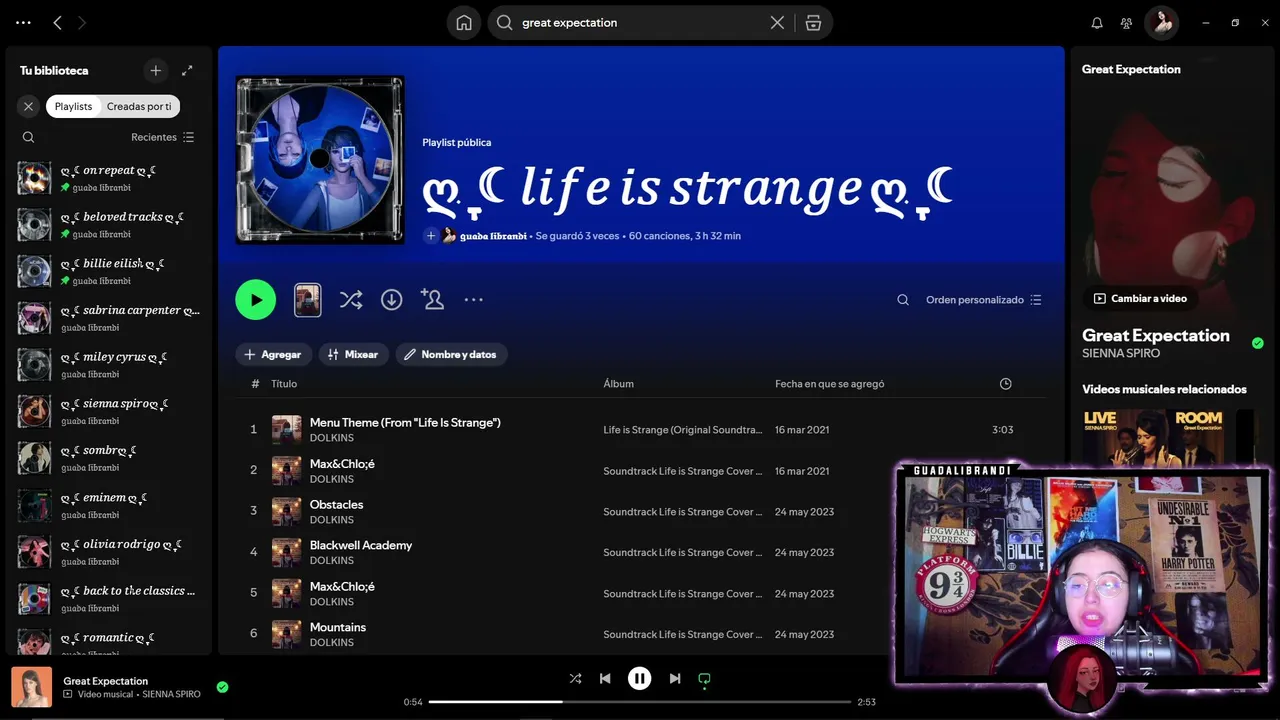Select the Creadas por ti filter chip
Image resolution: width=1280 pixels, height=720 pixels.
point(139,106)
